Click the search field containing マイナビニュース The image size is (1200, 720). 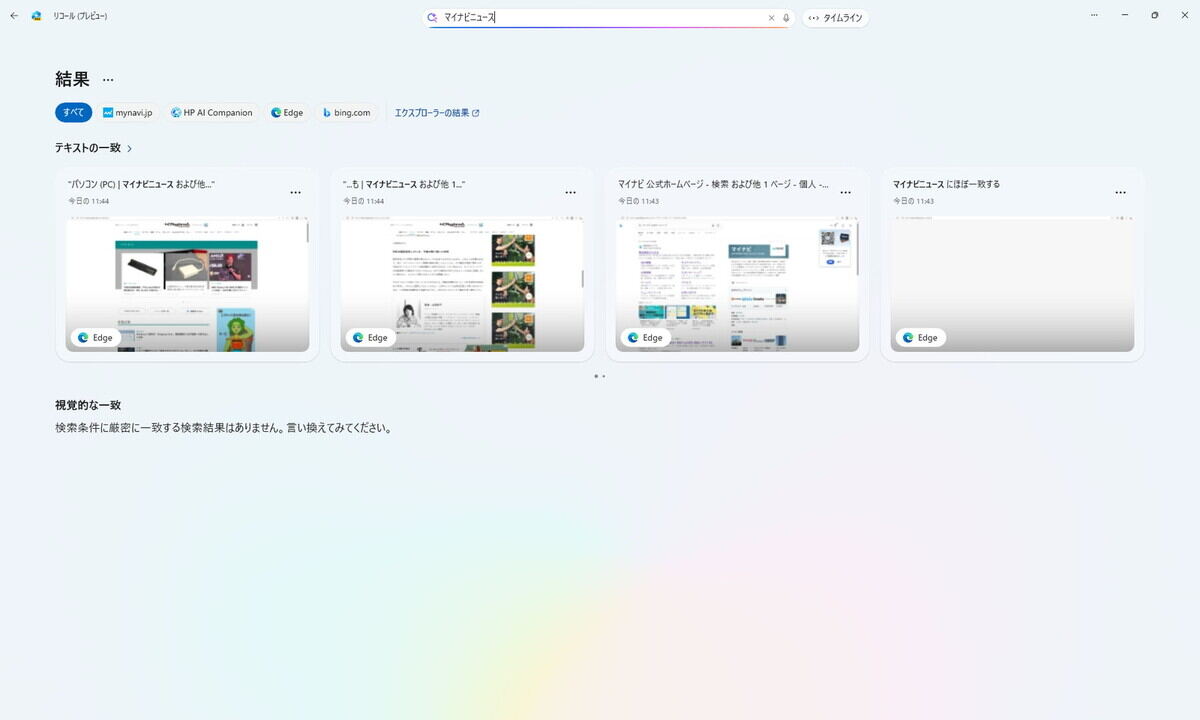(x=610, y=17)
